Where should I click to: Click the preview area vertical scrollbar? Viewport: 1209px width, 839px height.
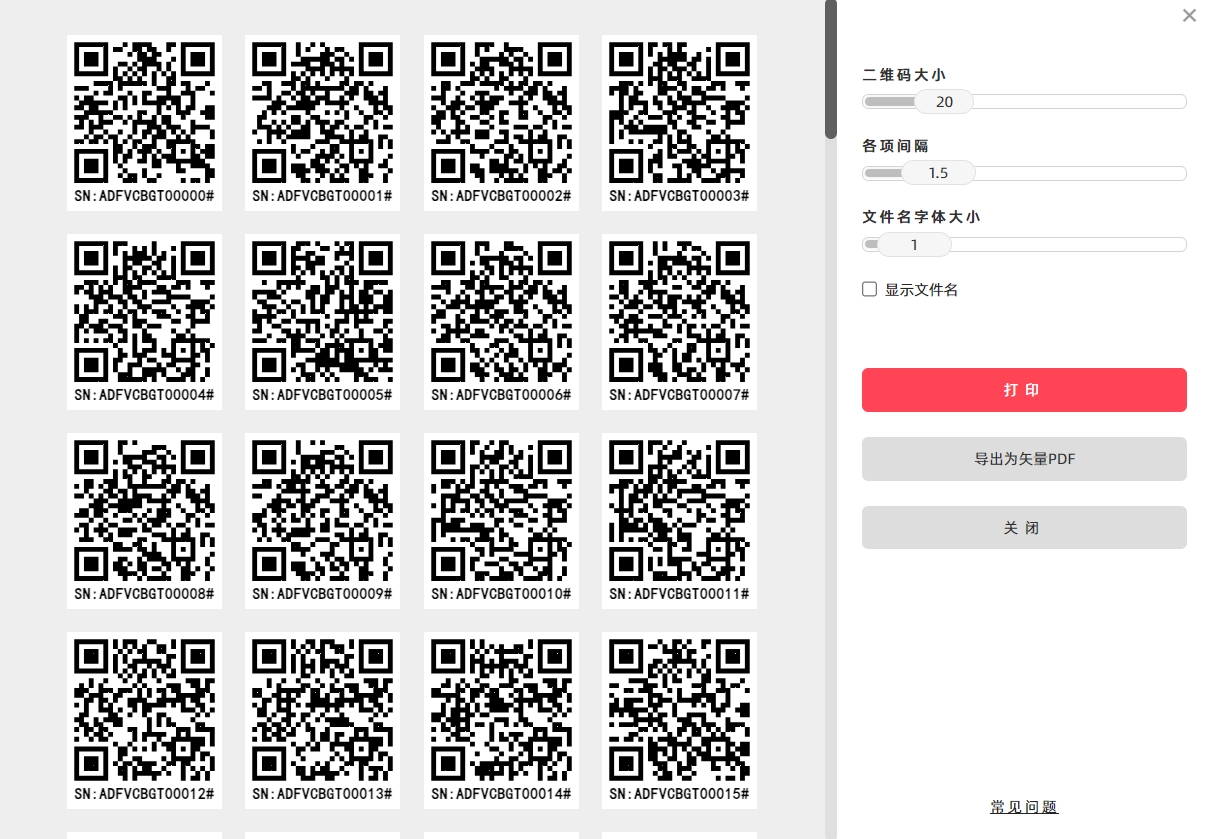[831, 70]
